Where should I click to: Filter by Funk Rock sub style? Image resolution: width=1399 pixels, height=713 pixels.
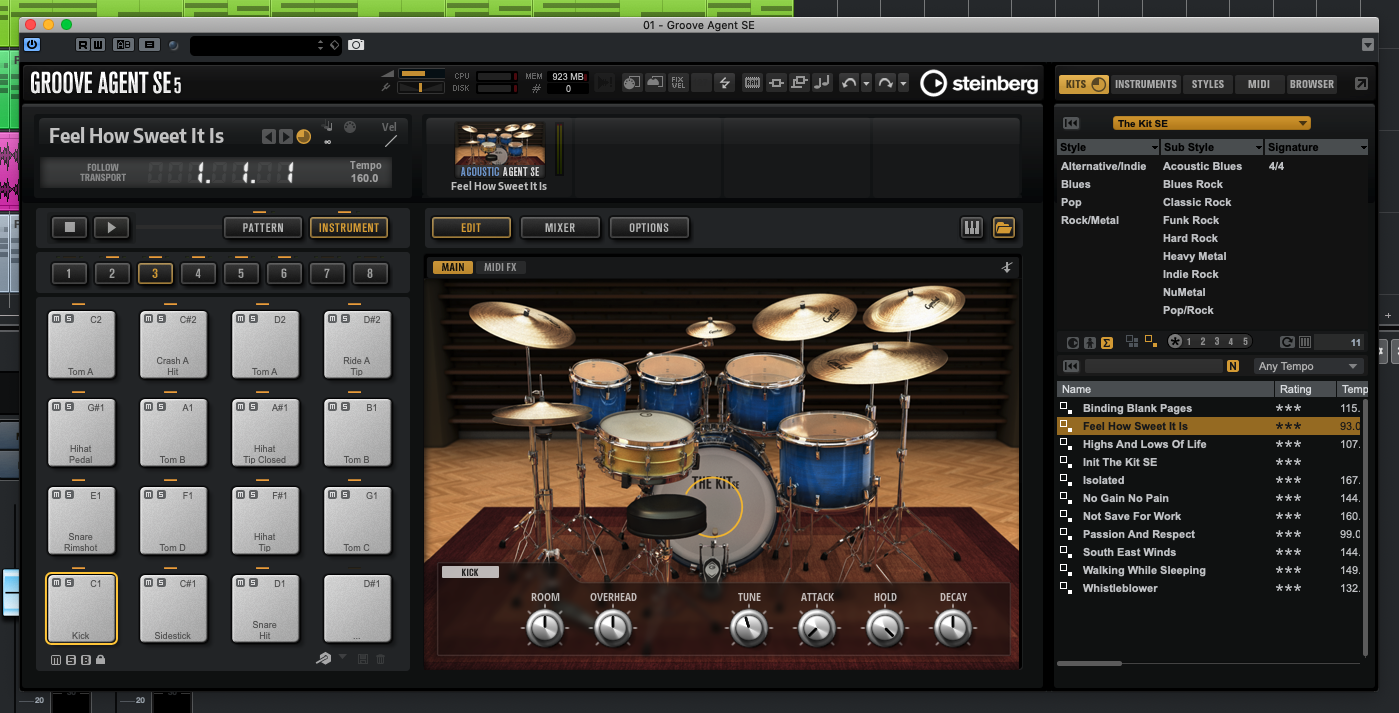(x=1191, y=220)
